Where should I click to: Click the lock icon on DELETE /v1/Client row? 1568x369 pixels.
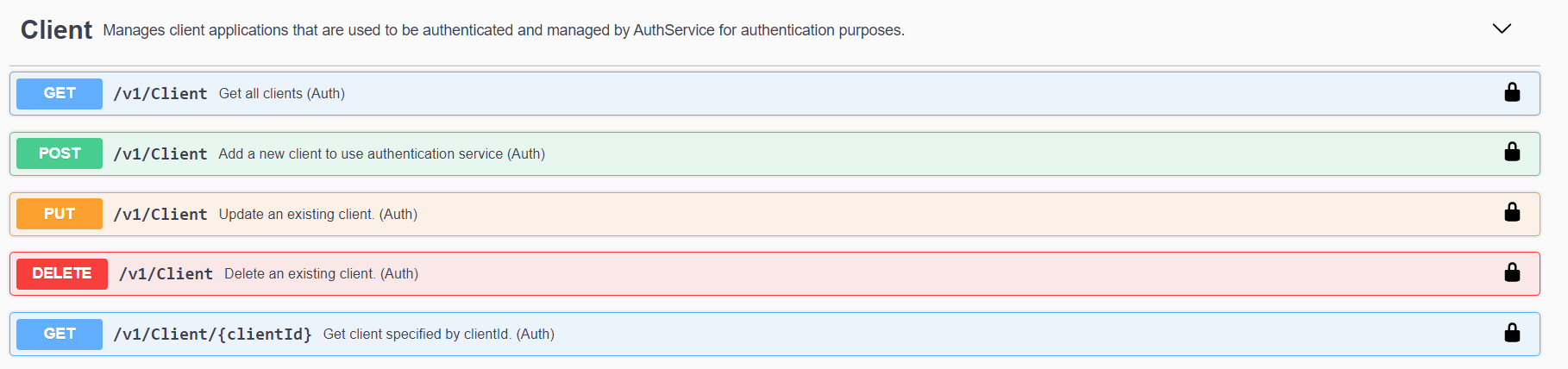(x=1512, y=272)
